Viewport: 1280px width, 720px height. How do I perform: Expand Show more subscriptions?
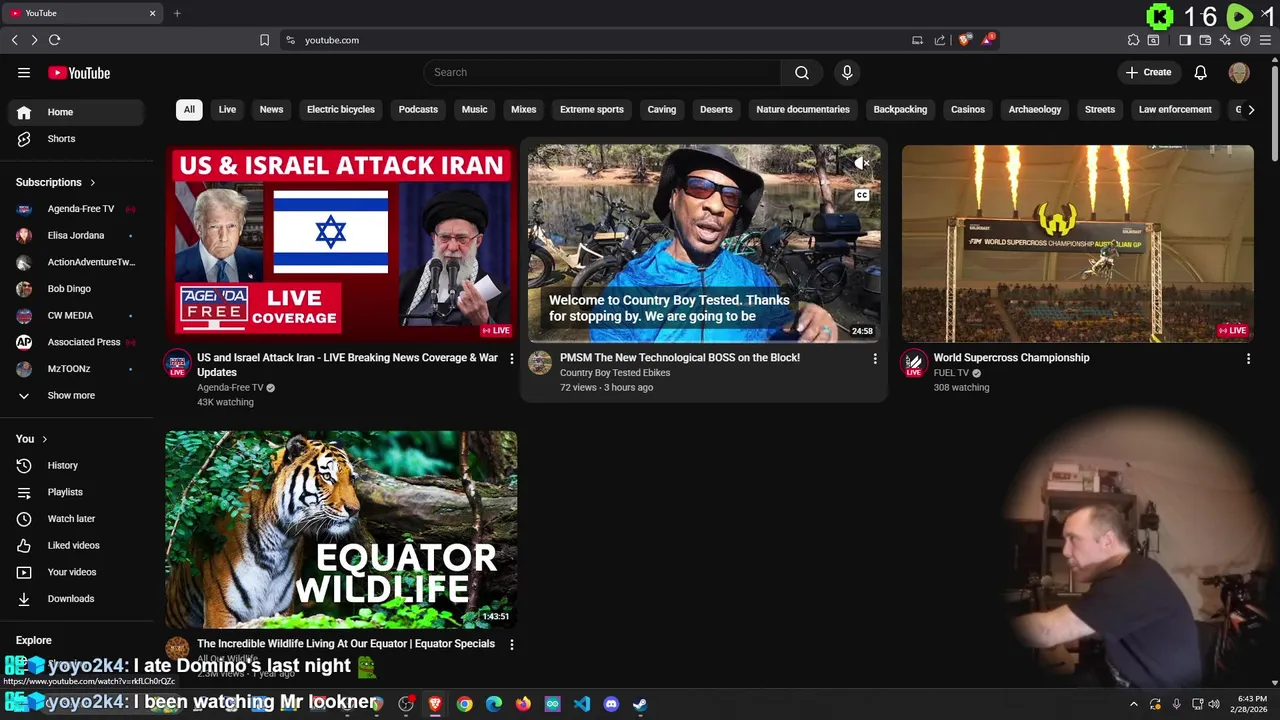point(72,395)
